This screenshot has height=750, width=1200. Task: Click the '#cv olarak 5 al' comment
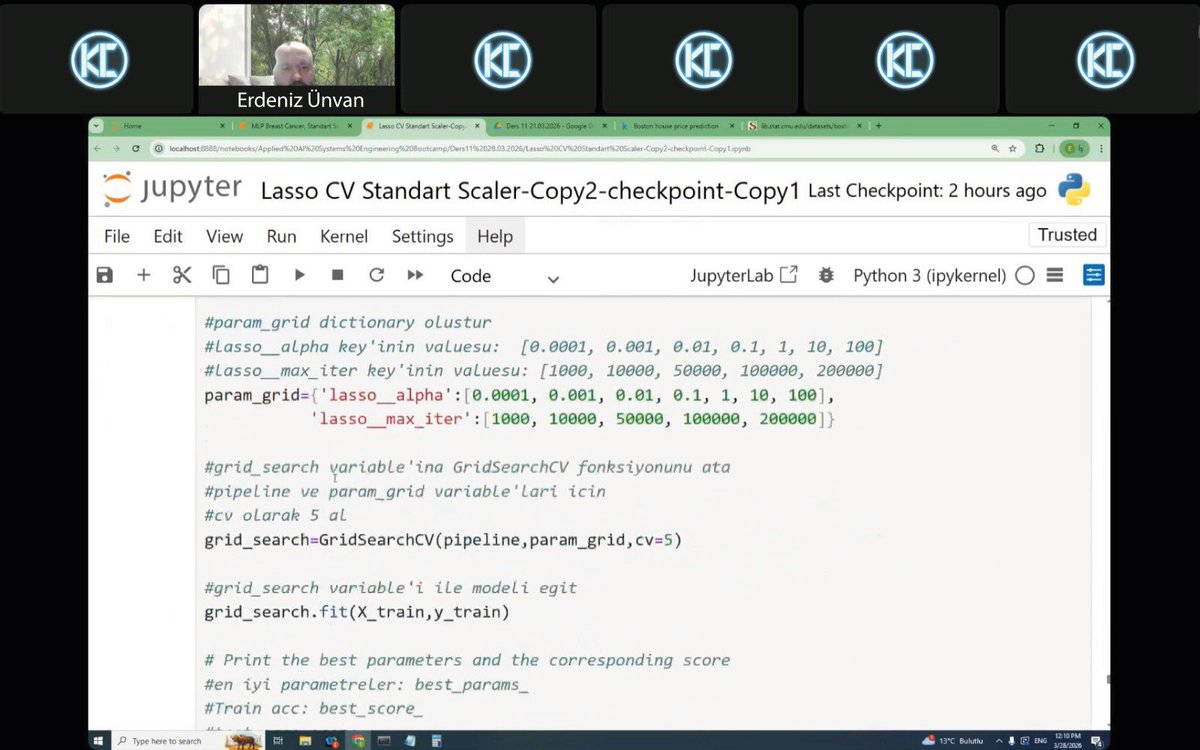[x=275, y=516]
